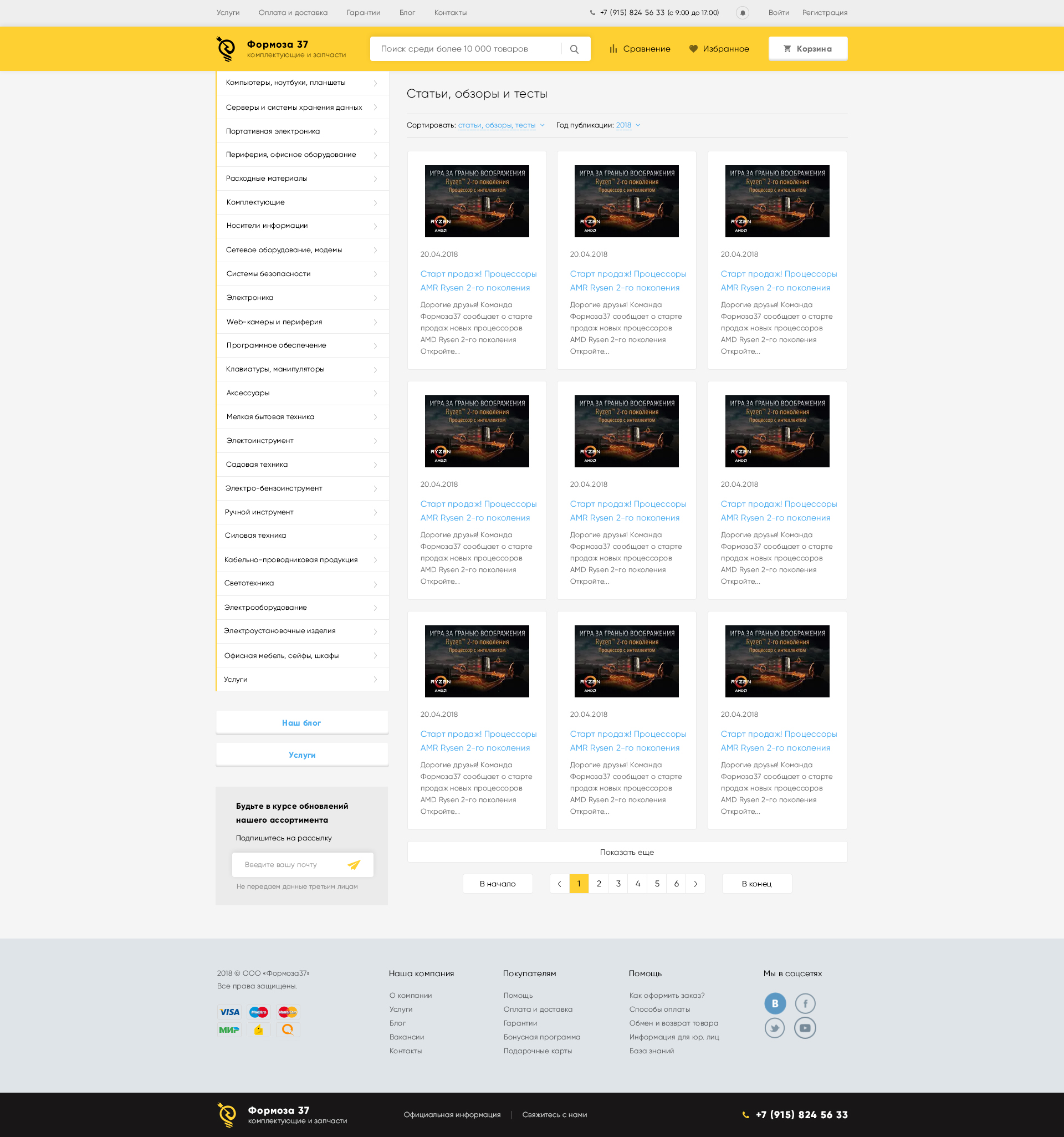Open the Корзина cart button

(807, 49)
